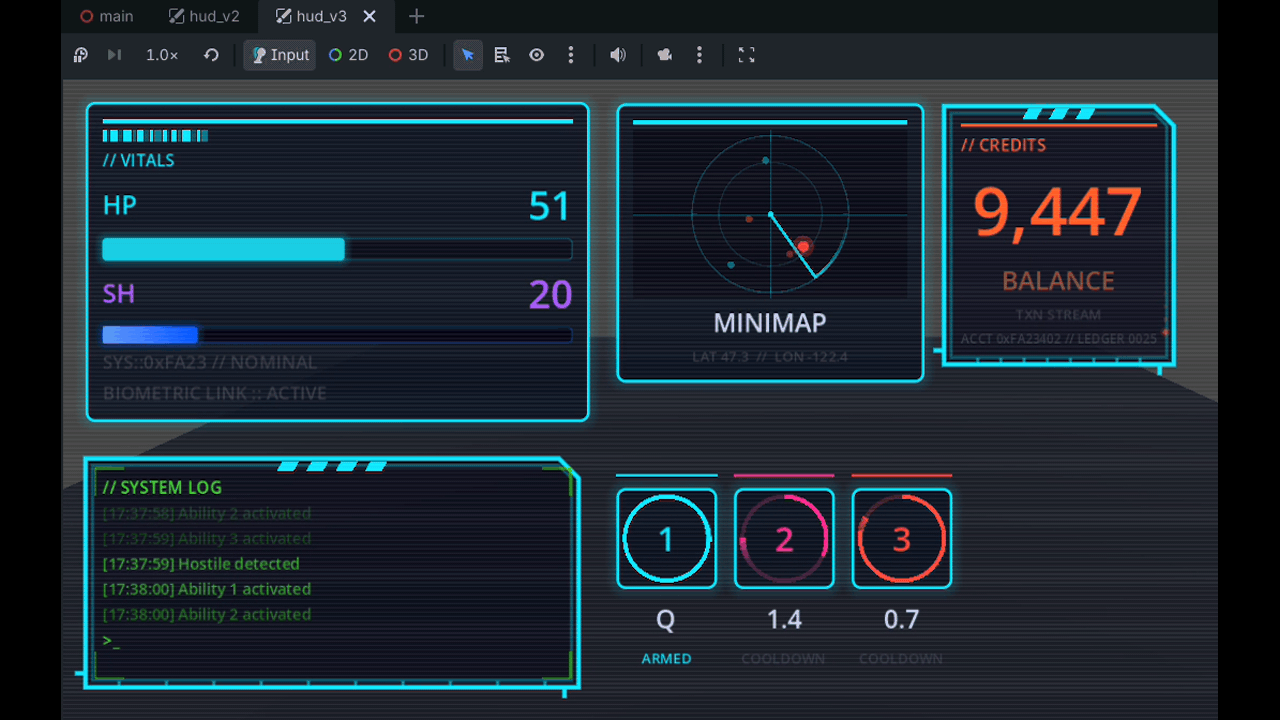The image size is (1280, 720).
Task: Choose the list-select tool icon
Action: 502,55
